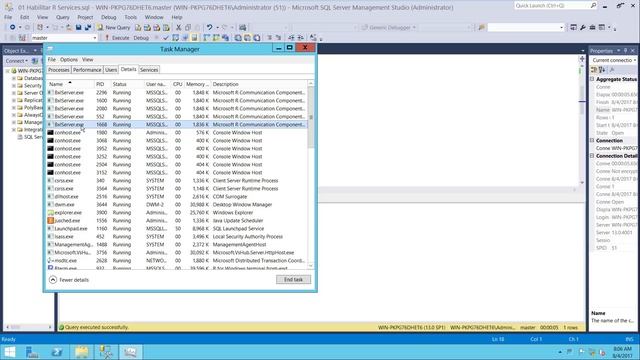Open Task Manager's File menu
640x360 pixels.
point(51,60)
